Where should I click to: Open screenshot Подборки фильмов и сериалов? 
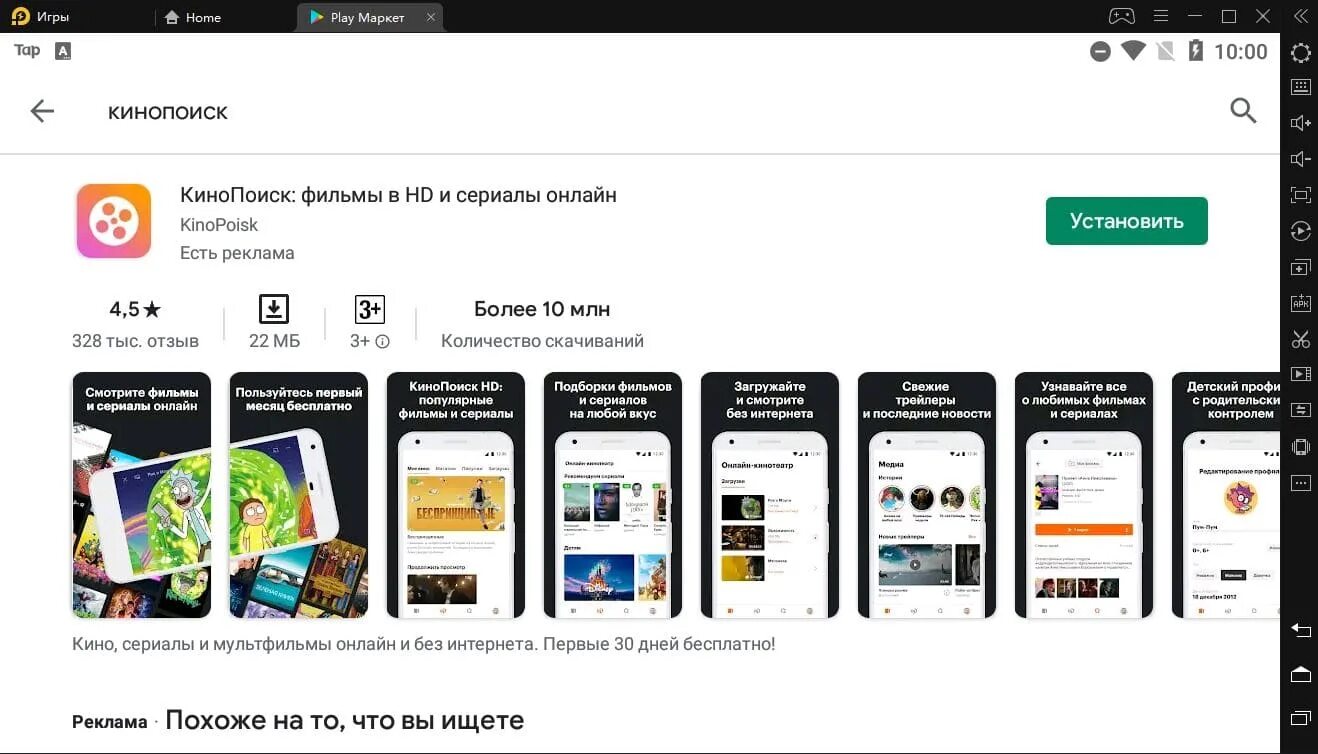612,495
